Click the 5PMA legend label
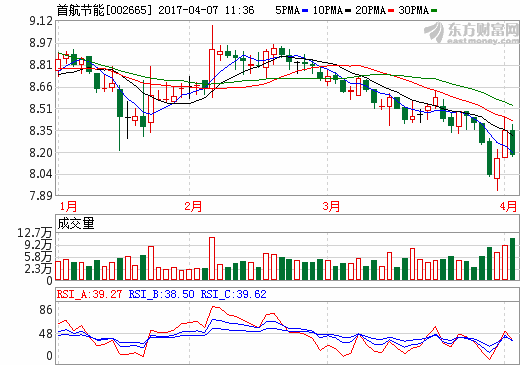Screen dimensions: 520x365 287,11
